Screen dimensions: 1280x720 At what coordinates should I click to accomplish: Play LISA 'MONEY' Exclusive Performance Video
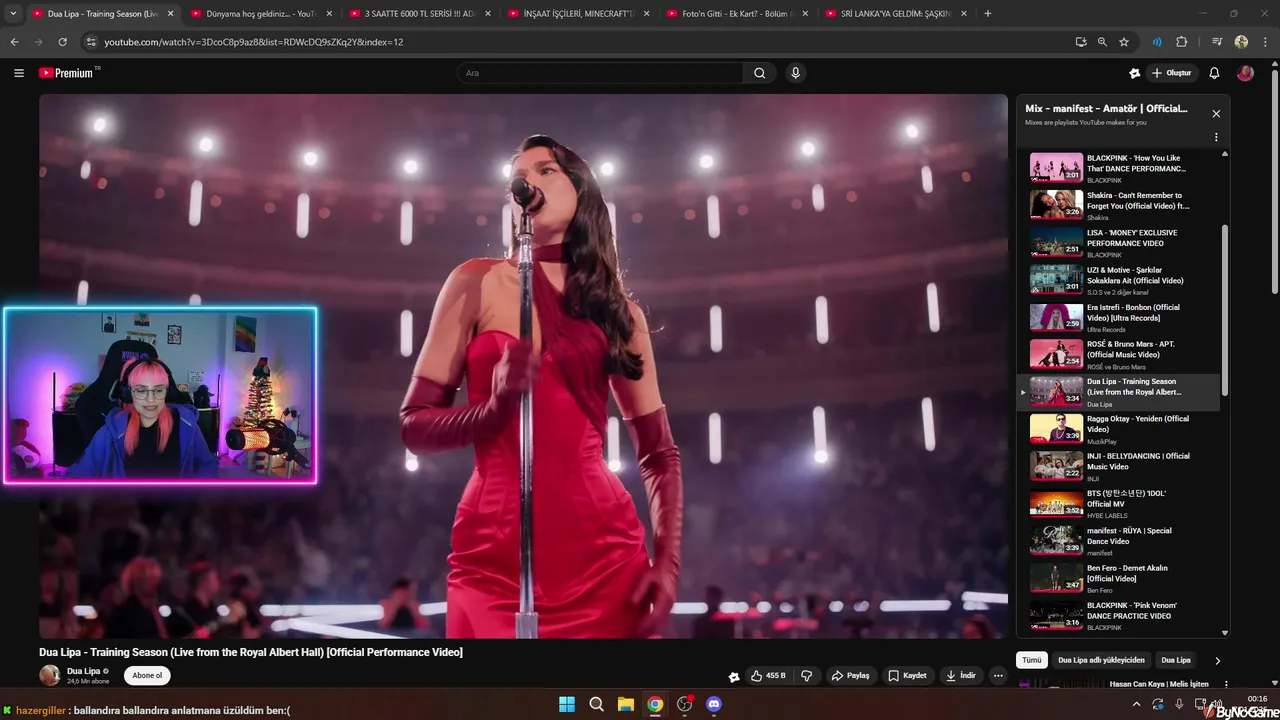[1119, 243]
